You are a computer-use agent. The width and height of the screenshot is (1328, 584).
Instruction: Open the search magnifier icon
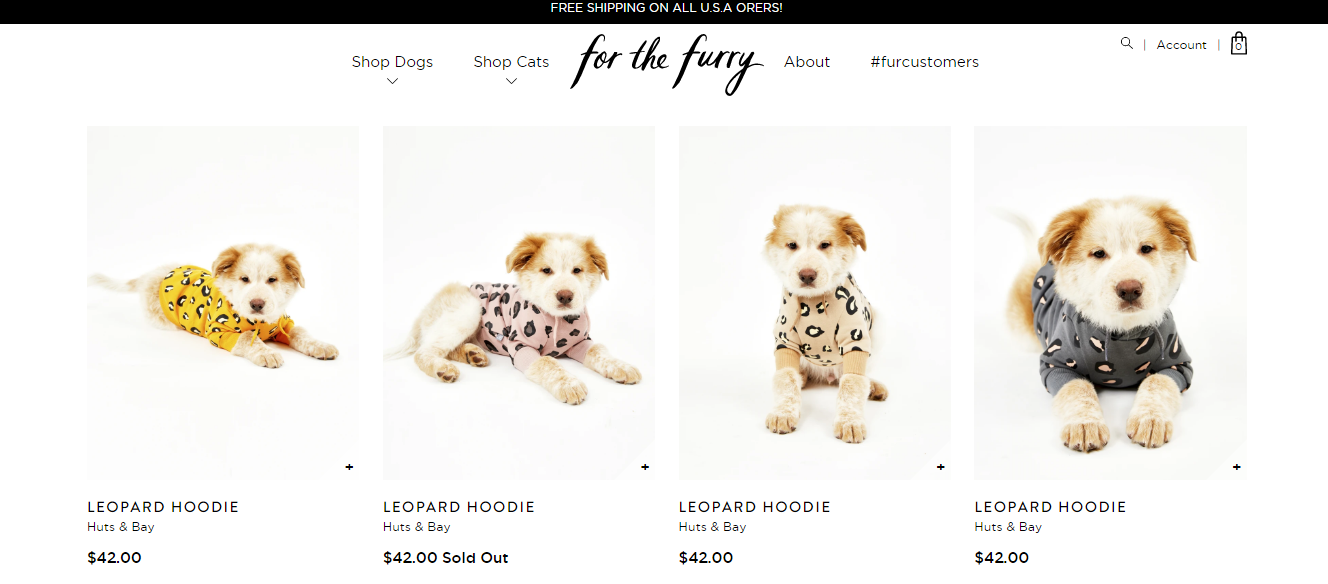point(1127,43)
